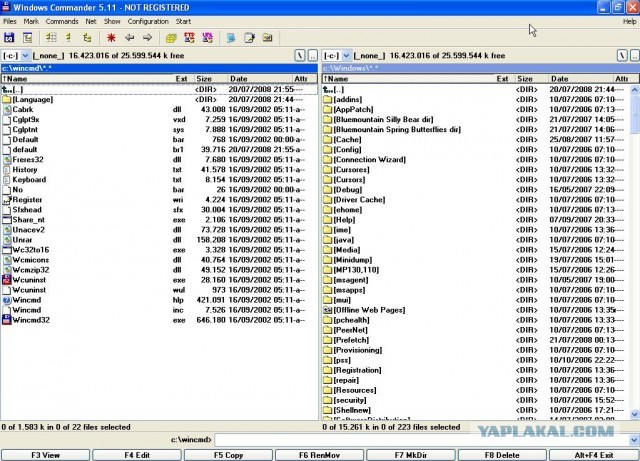Click the Cabrk dll file icon

7,109
